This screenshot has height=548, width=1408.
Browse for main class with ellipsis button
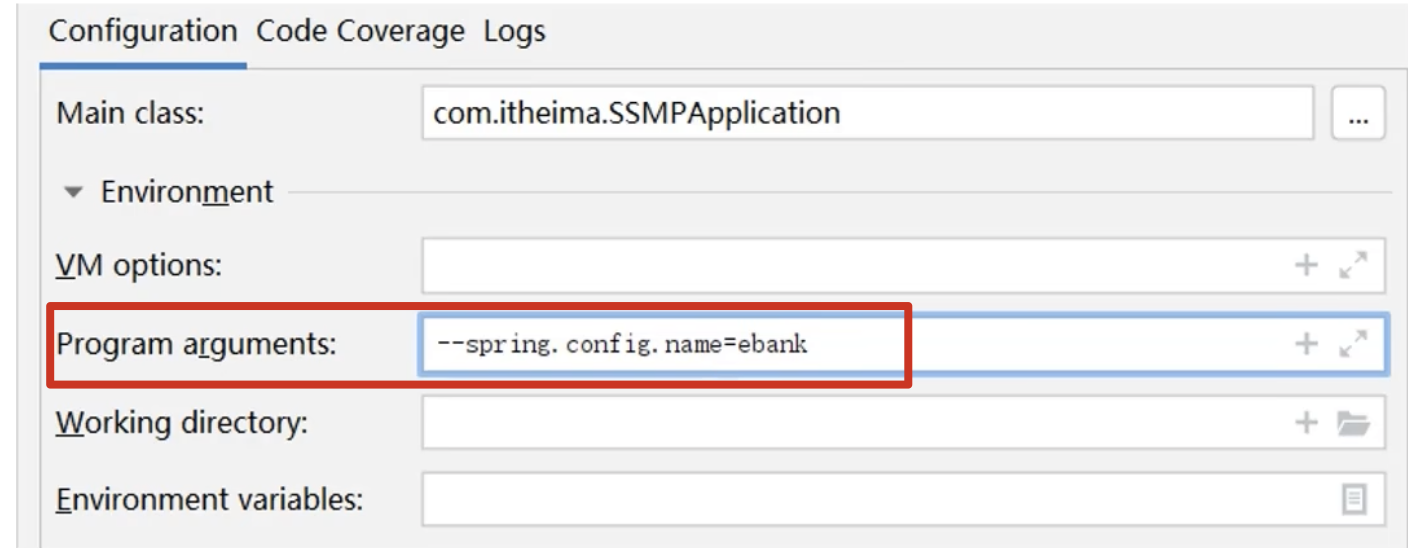coord(1358,114)
